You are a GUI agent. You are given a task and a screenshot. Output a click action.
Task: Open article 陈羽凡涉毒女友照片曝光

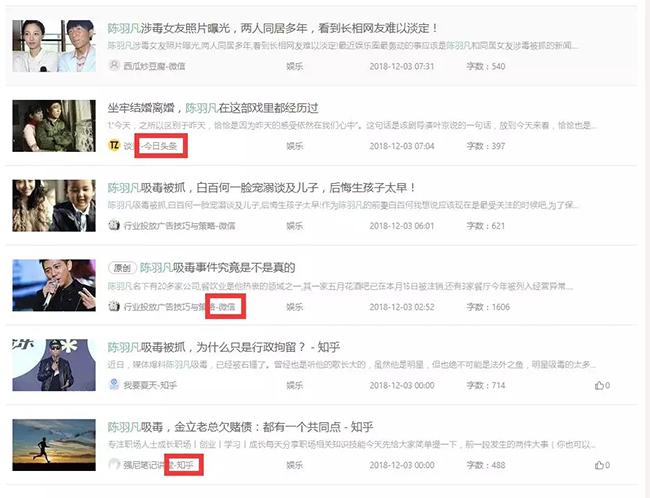point(272,28)
